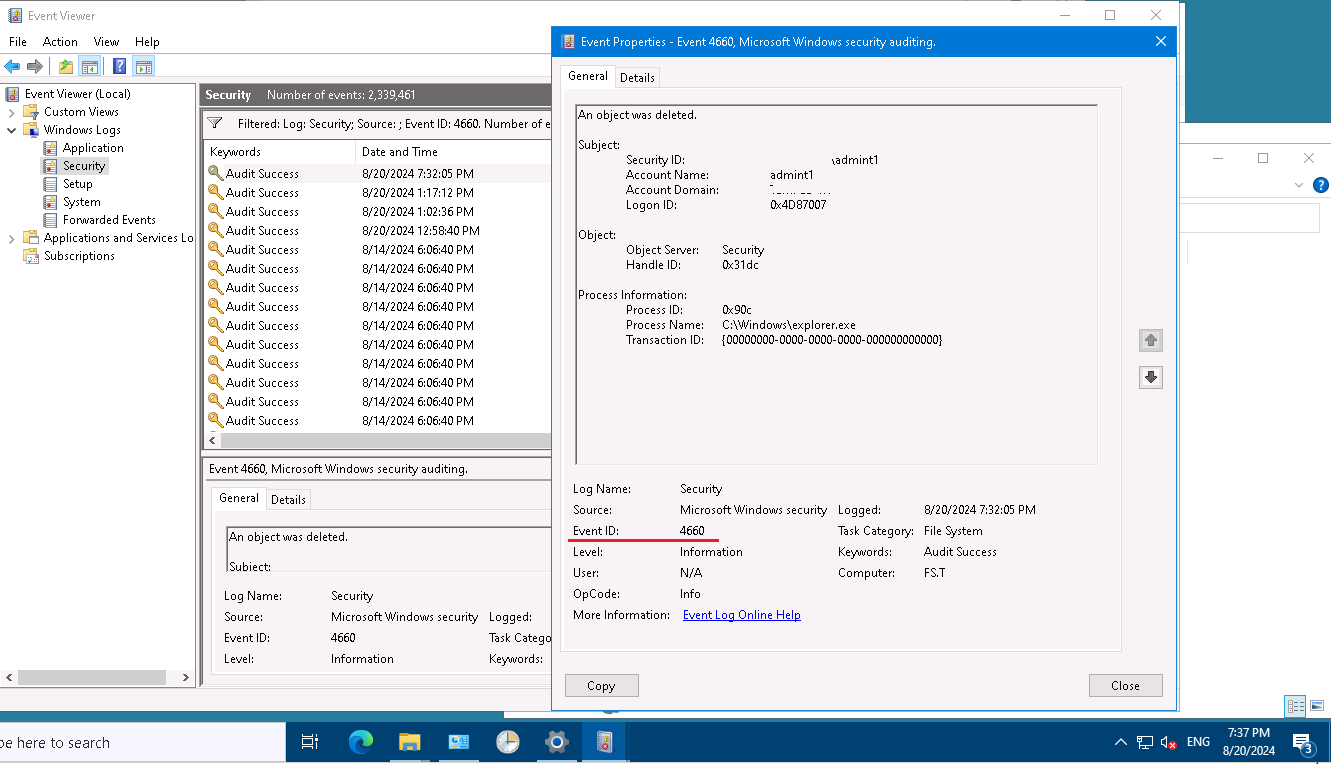The width and height of the screenshot is (1331, 764).
Task: Select the Event Viewer (Local) root node
Action: 77,94
